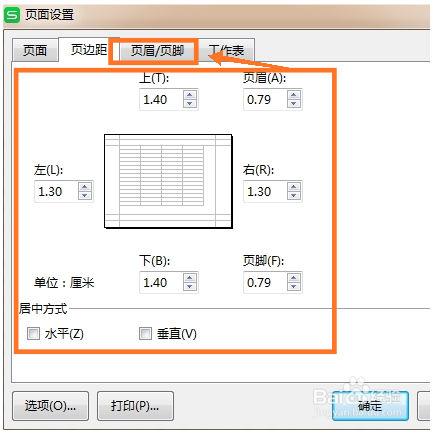Enable horizontal centering (水平) checkbox
This screenshot has height=433, width=433.
33,333
